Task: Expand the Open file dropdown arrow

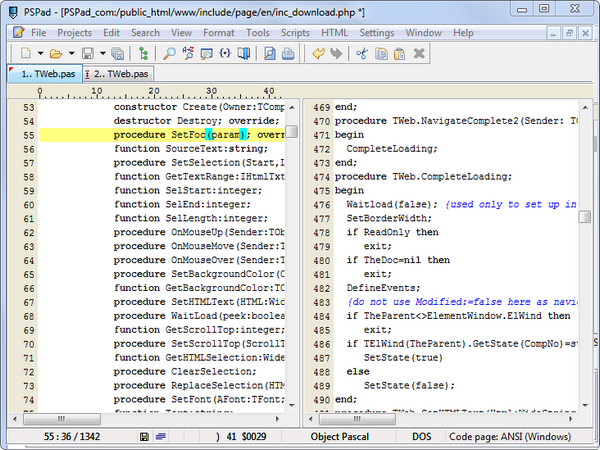Action: (x=71, y=53)
